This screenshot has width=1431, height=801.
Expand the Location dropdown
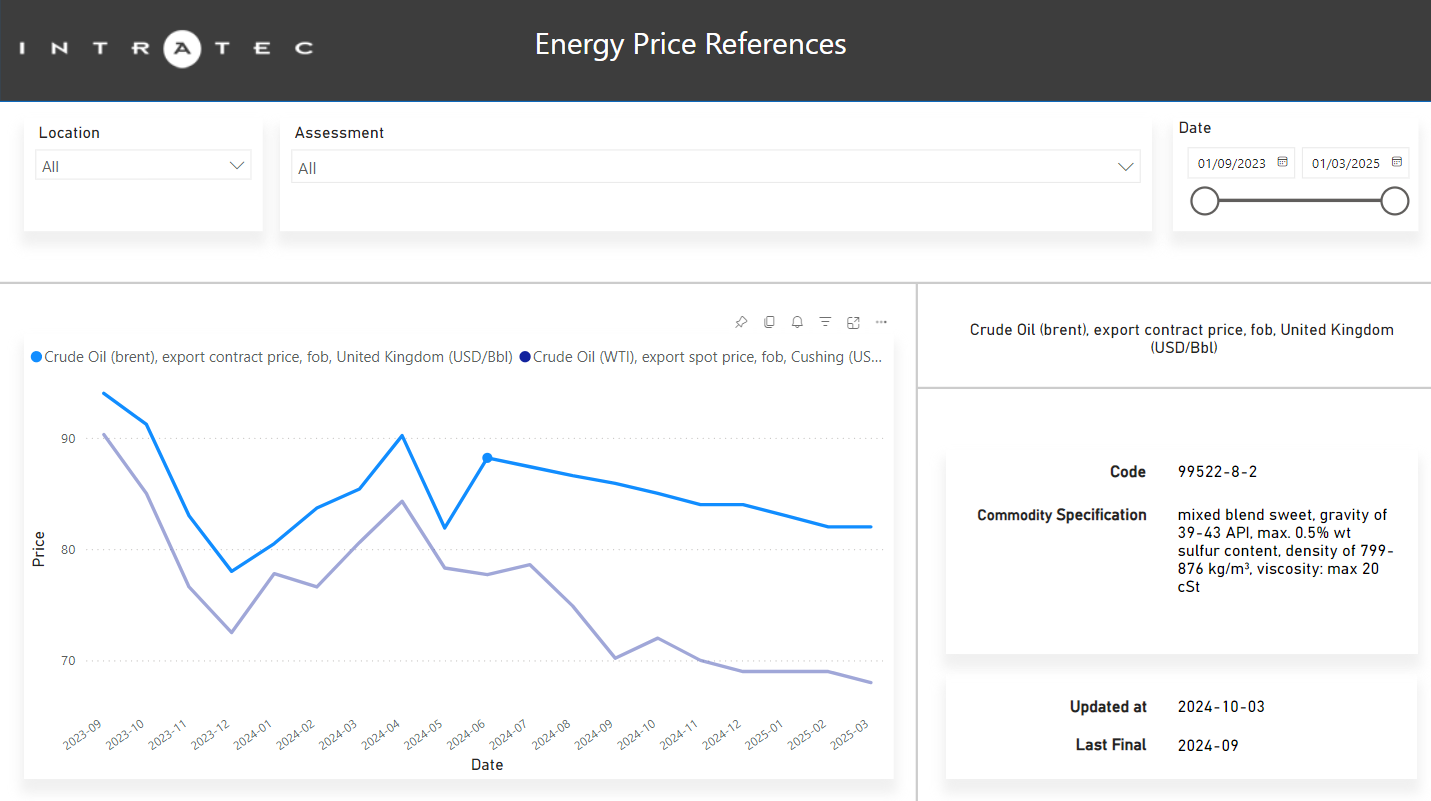click(237, 166)
